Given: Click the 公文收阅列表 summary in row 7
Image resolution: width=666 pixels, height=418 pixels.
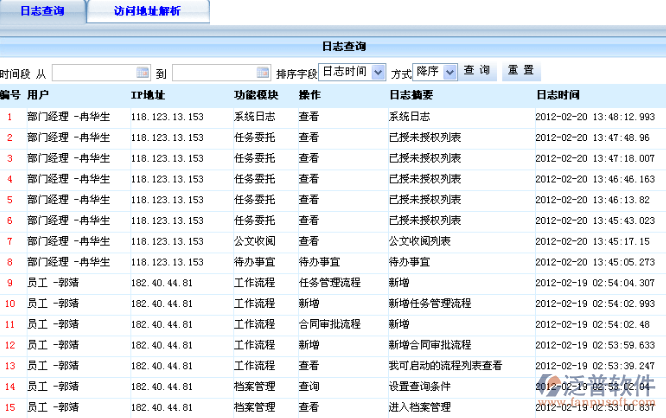Looking at the screenshot, I should (419, 241).
